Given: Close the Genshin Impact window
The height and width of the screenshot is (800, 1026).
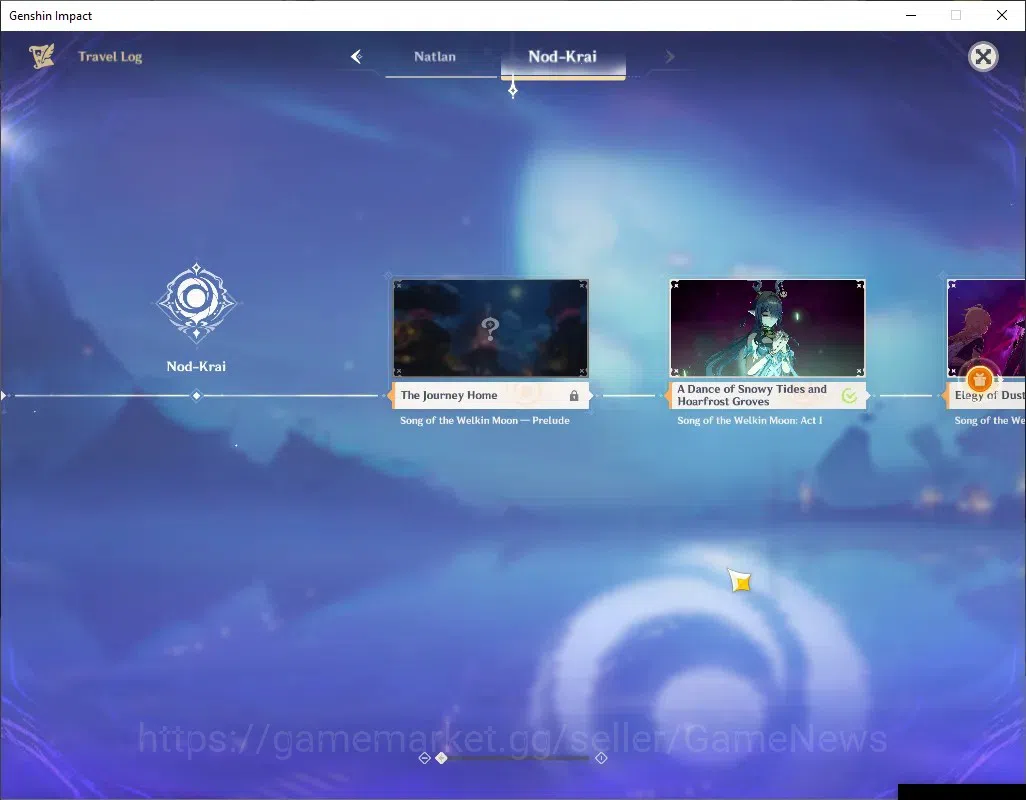Looking at the screenshot, I should point(1002,15).
